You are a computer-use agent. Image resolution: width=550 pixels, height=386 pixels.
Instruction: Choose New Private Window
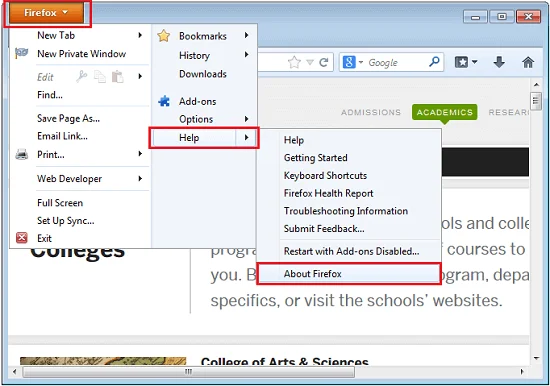coord(81,54)
